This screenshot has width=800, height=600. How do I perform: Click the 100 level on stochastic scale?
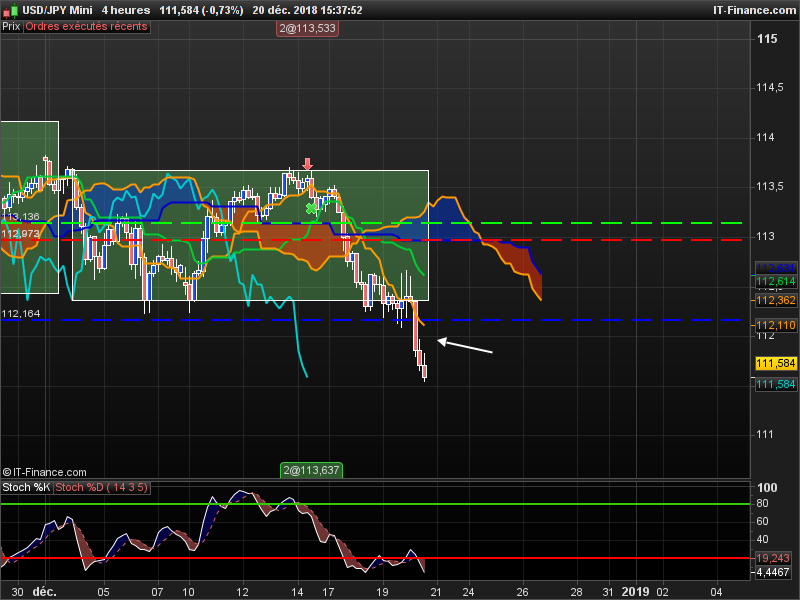pos(767,488)
